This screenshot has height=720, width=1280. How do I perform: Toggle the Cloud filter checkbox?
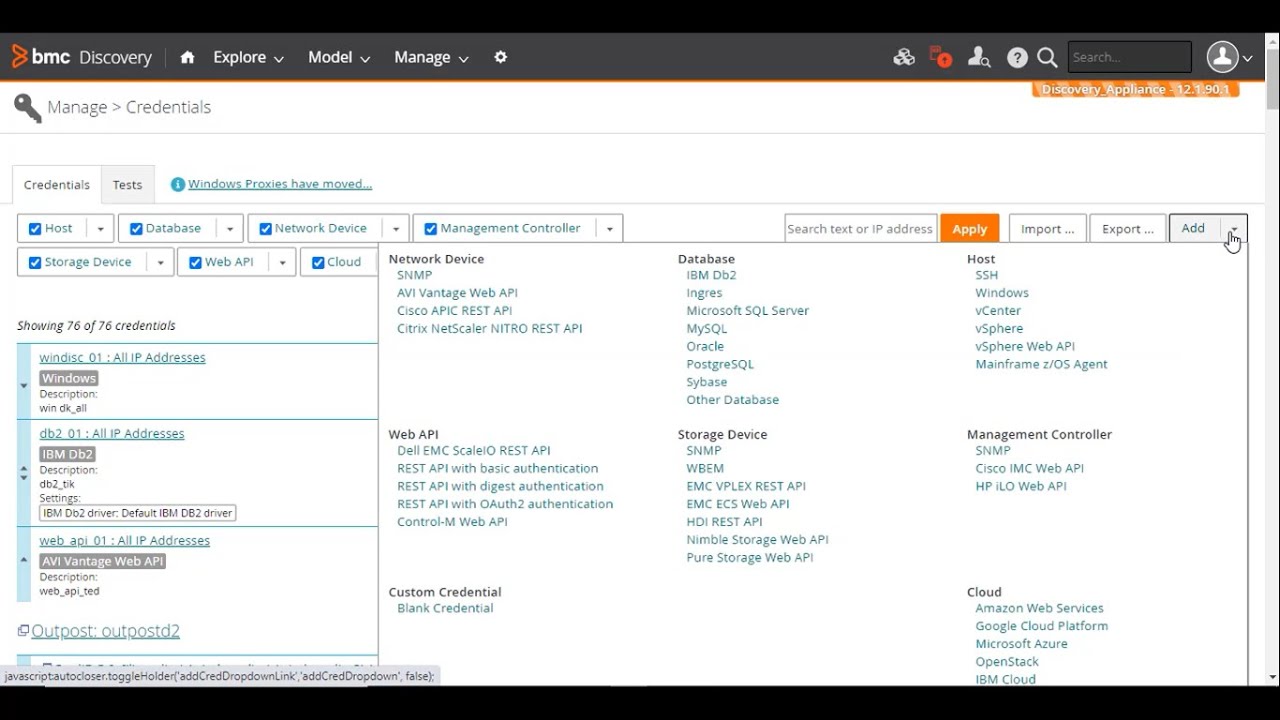pyautogui.click(x=318, y=263)
